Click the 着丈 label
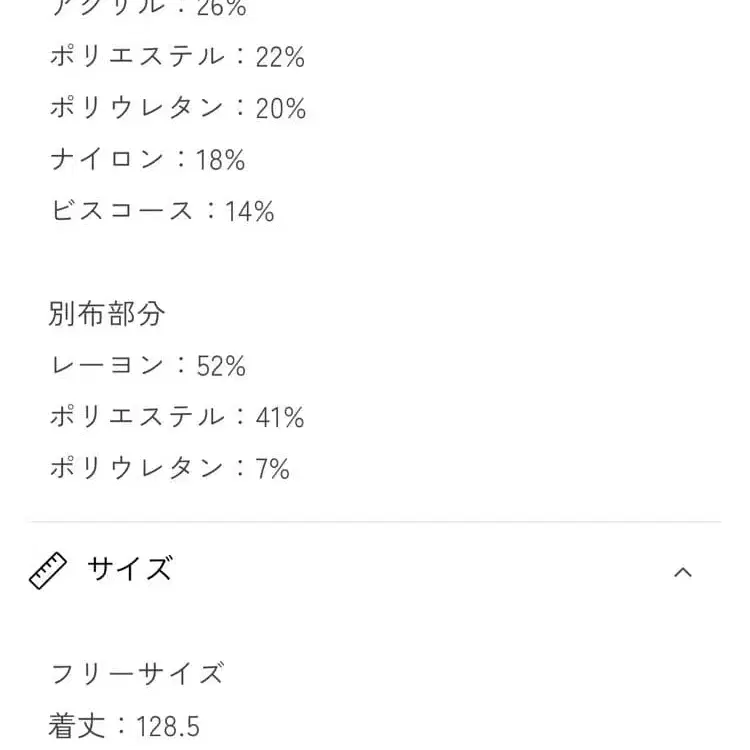Image resolution: width=750 pixels, height=750 pixels. (x=77, y=725)
